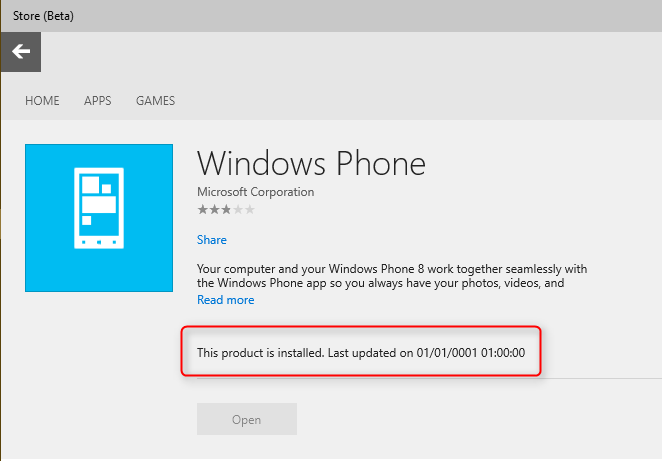Click the star rating for Windows Phone
This screenshot has width=662, height=461.
(x=226, y=209)
